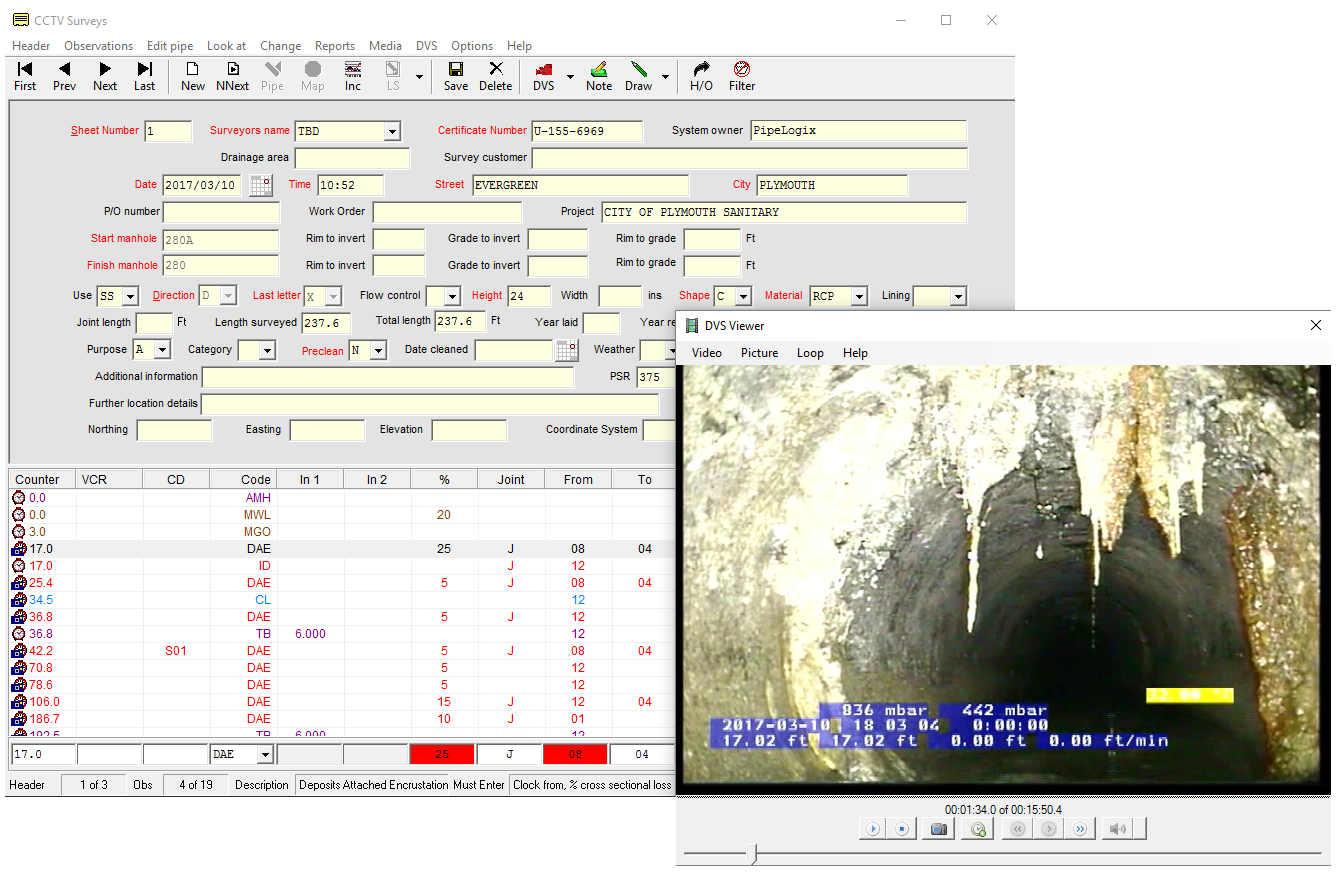This screenshot has width=1339, height=872.
Task: Stop video in DVS Viewer
Action: 901,829
